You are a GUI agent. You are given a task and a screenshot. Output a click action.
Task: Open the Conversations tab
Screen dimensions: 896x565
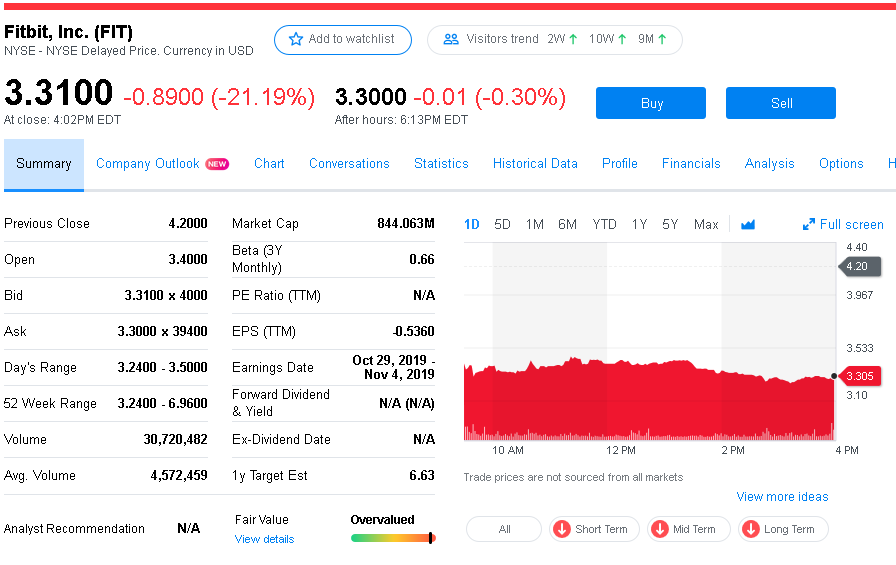[349, 164]
